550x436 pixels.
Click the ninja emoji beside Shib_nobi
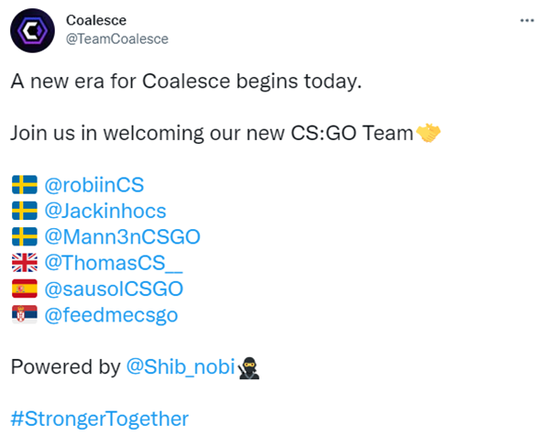point(249,368)
